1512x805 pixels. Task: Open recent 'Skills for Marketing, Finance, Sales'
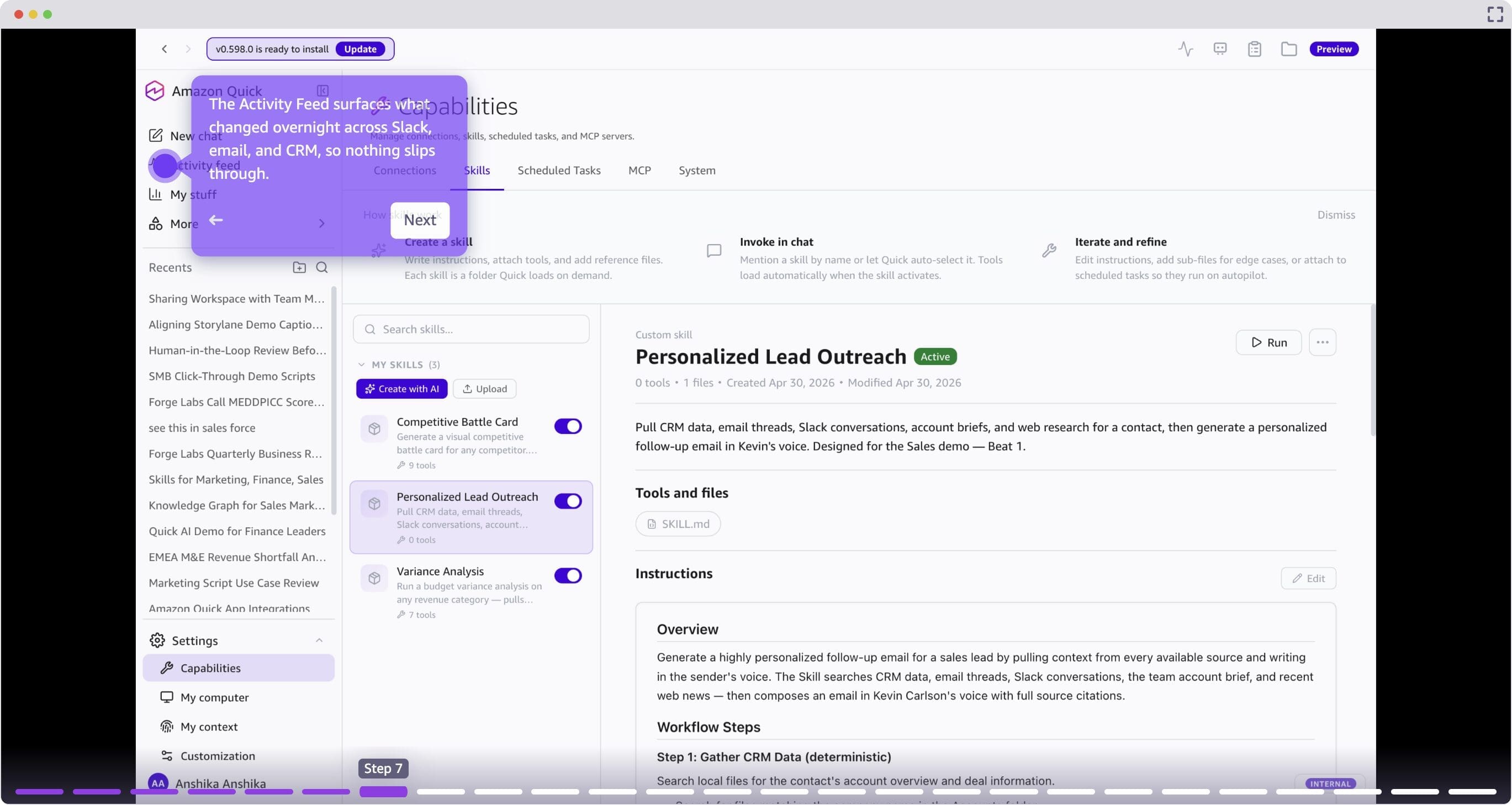point(235,479)
